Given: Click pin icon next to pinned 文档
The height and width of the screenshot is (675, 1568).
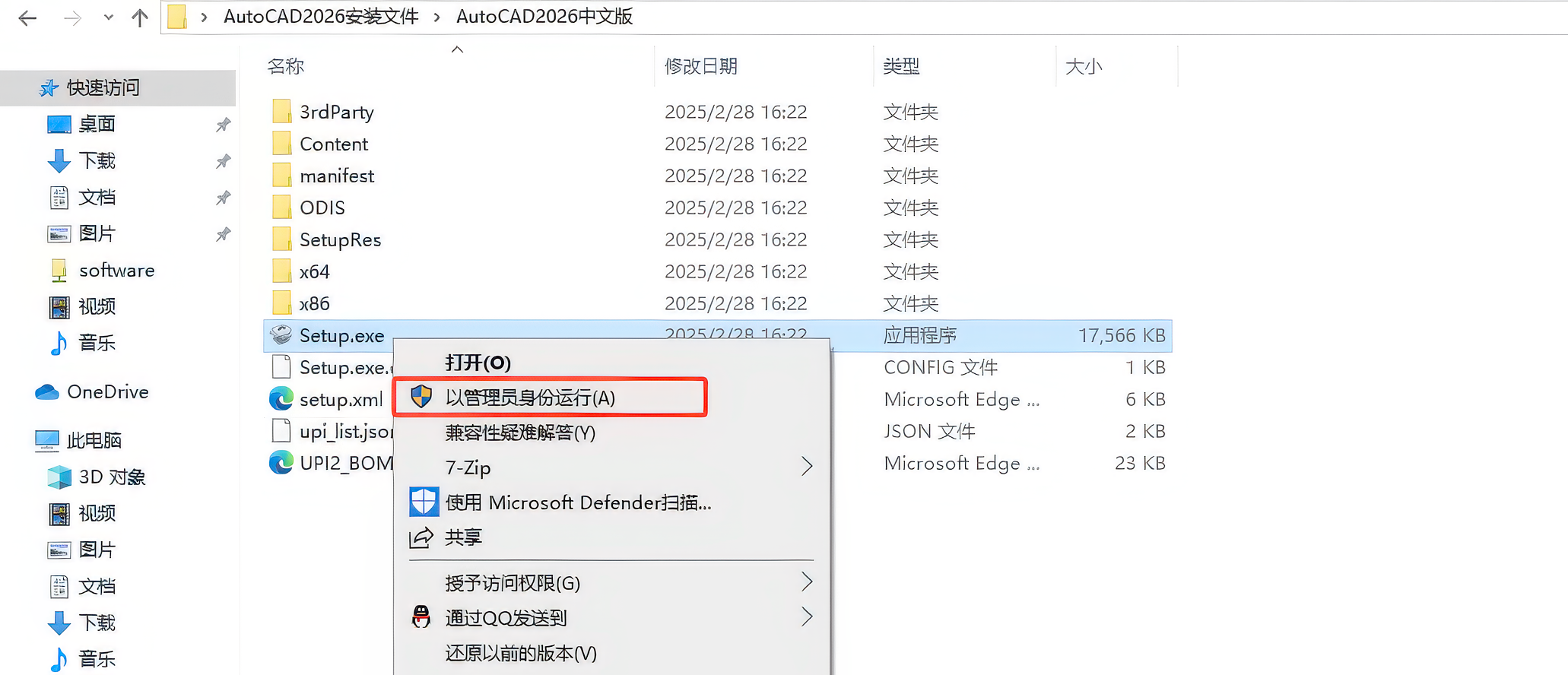Looking at the screenshot, I should 223,198.
